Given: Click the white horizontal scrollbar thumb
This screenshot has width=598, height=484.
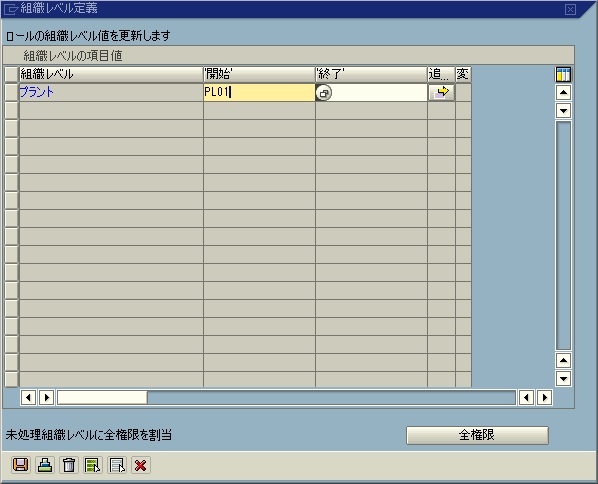Looking at the screenshot, I should 102,398.
